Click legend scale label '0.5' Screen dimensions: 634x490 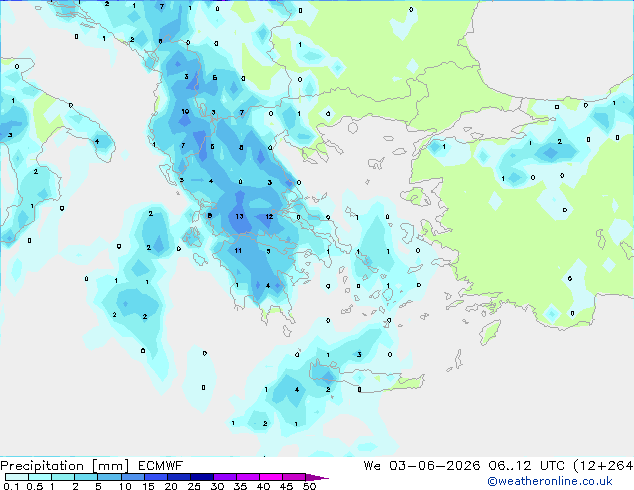tap(34, 486)
